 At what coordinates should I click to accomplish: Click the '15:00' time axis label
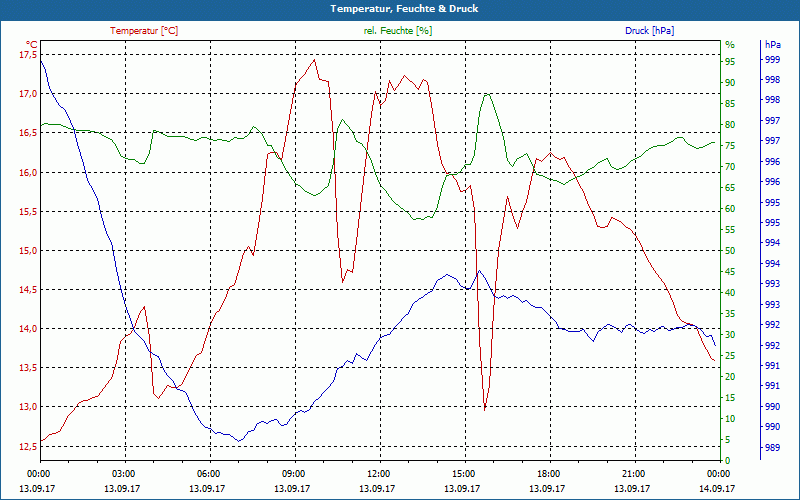pos(465,473)
